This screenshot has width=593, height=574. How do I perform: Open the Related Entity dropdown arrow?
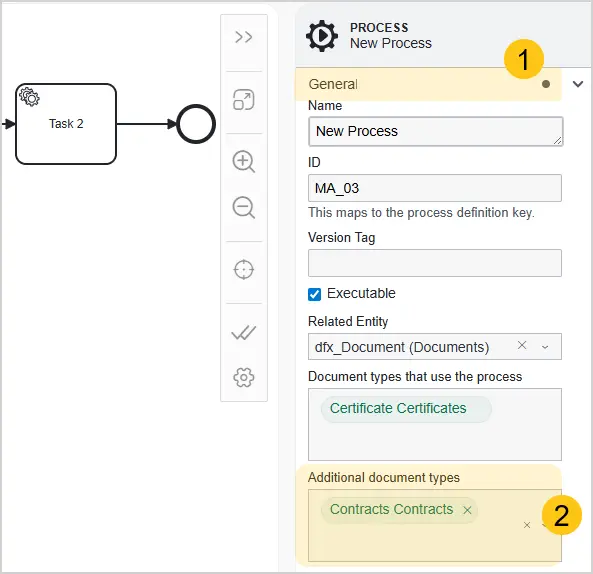point(545,347)
